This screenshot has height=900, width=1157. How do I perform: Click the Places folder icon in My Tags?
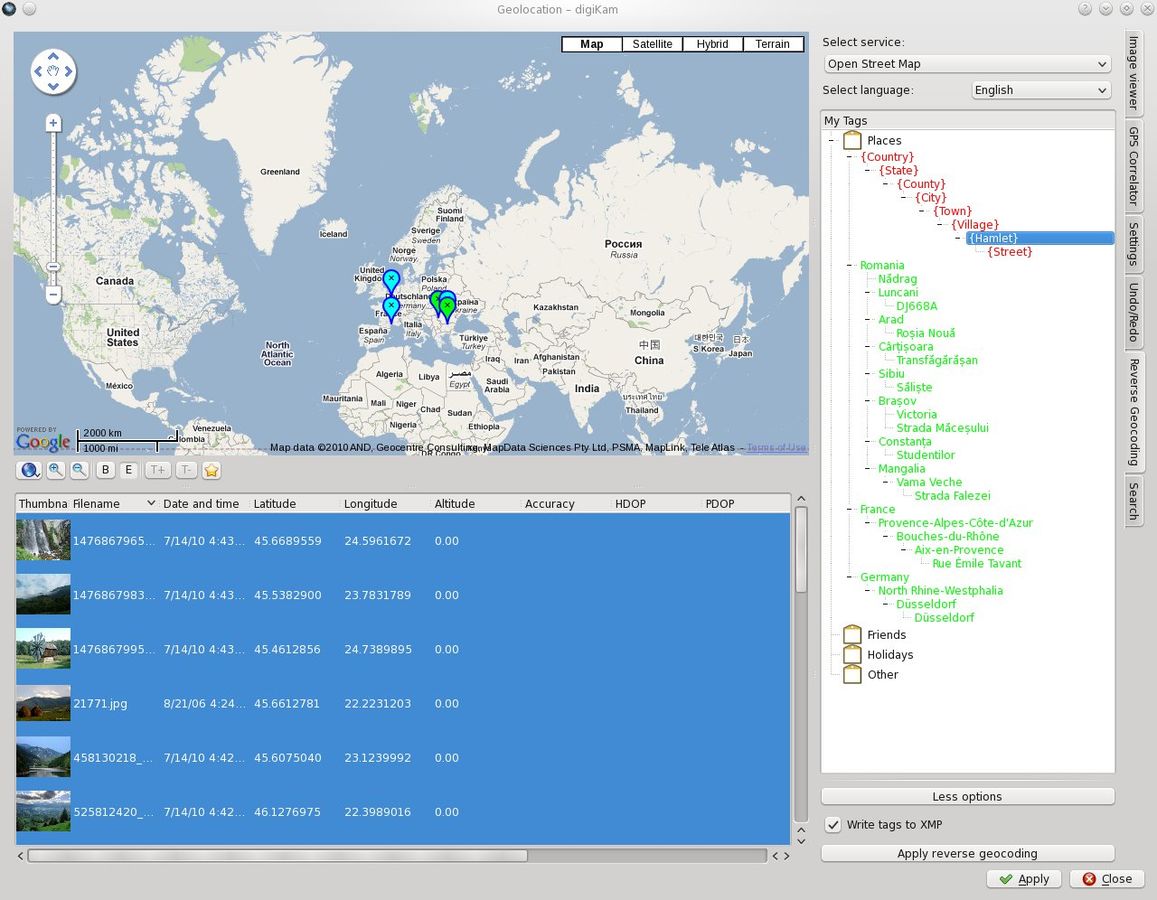(852, 141)
